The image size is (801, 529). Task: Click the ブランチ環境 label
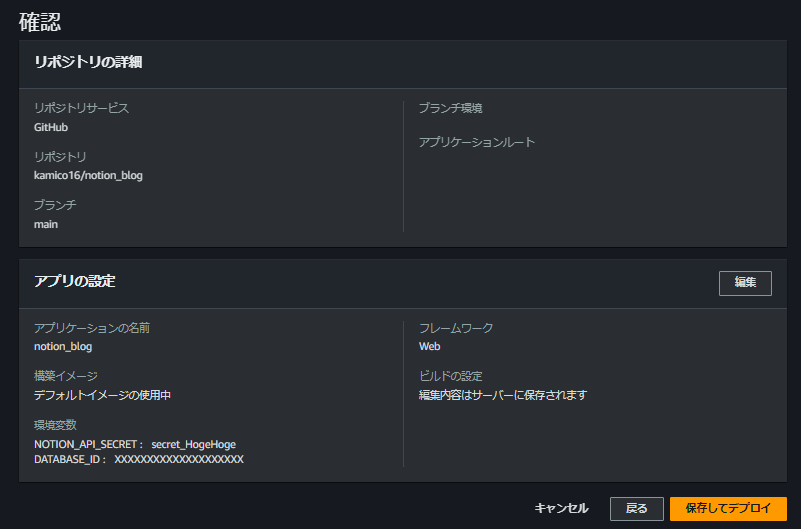click(x=451, y=108)
